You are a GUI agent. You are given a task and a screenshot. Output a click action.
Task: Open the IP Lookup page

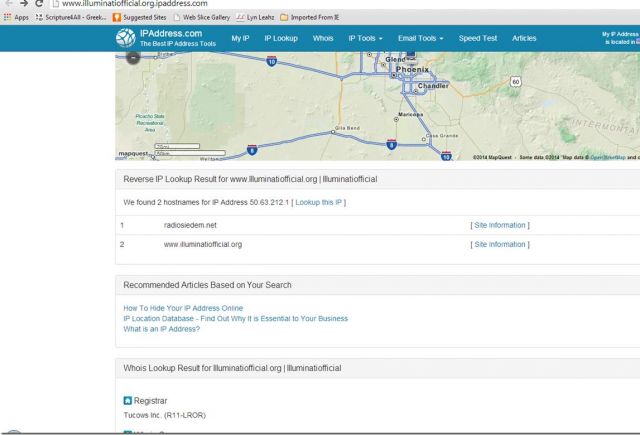281,38
